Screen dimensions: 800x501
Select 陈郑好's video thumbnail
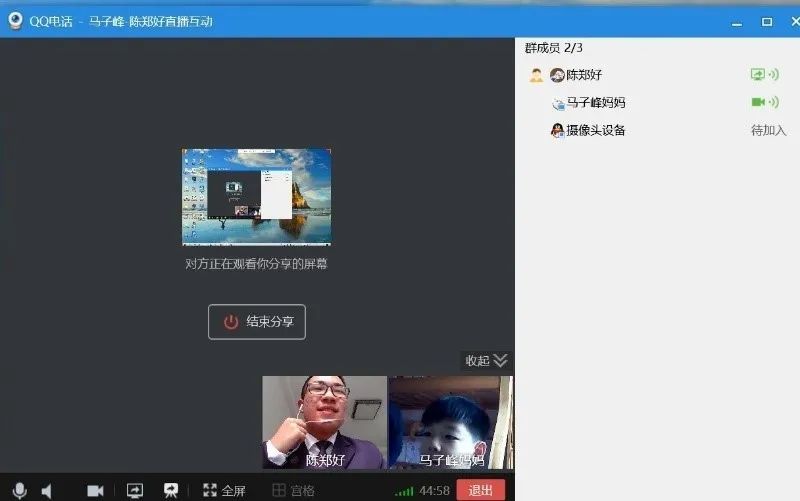pyautogui.click(x=324, y=422)
